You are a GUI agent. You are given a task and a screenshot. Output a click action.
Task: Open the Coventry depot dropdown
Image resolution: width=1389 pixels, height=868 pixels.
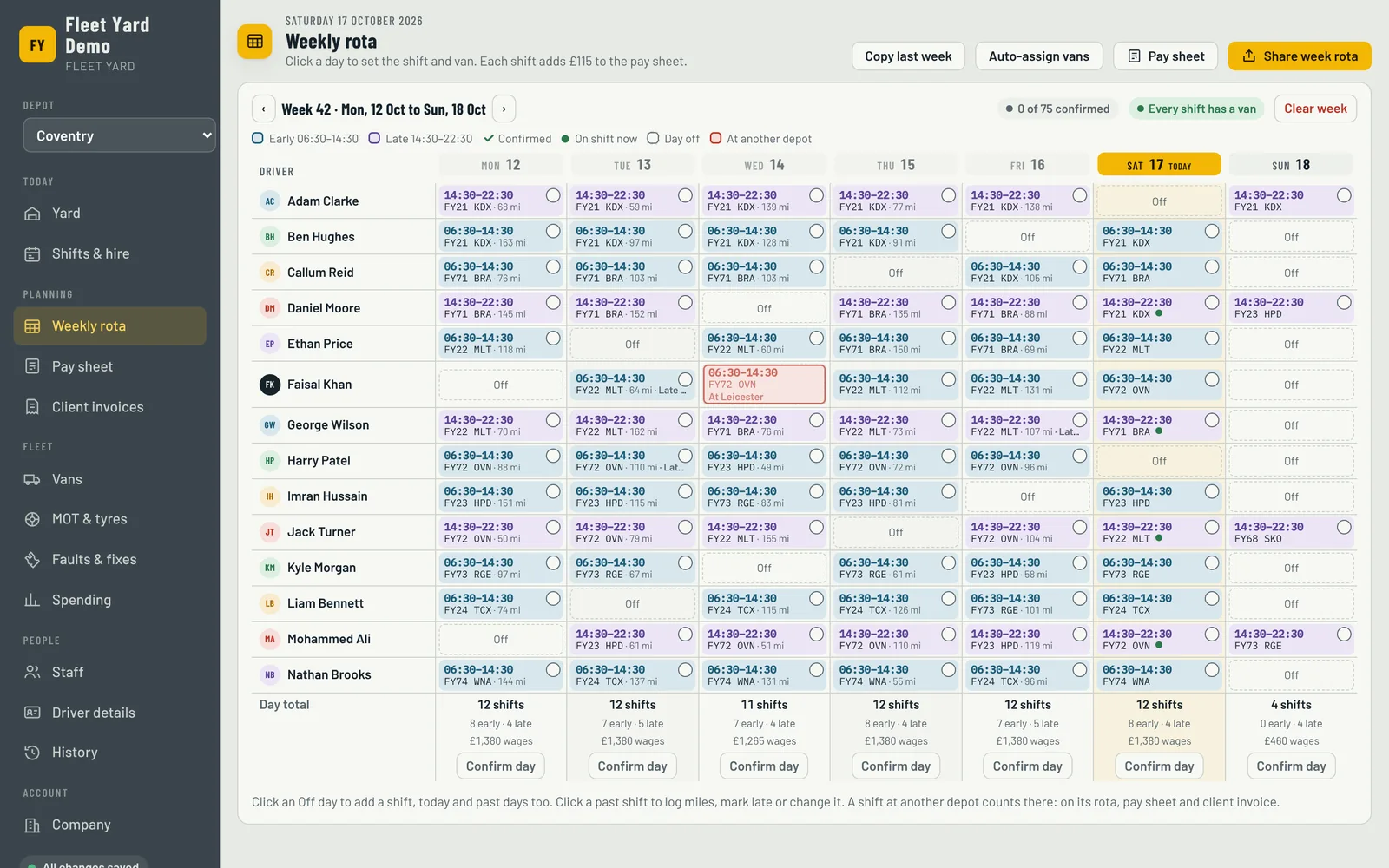pos(120,135)
